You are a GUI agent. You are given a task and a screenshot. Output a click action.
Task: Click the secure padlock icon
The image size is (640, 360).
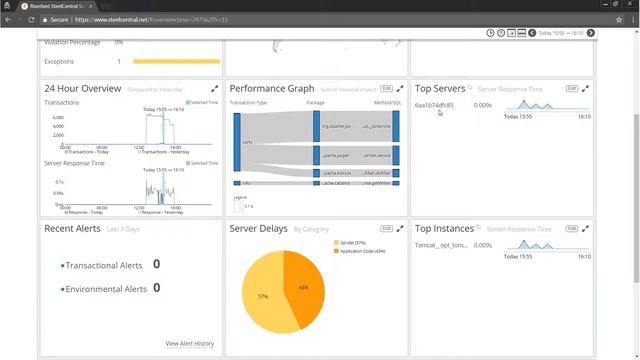[45, 20]
